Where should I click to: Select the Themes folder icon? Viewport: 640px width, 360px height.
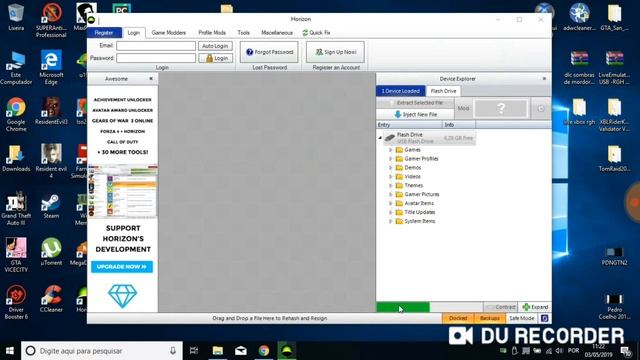pyautogui.click(x=399, y=185)
